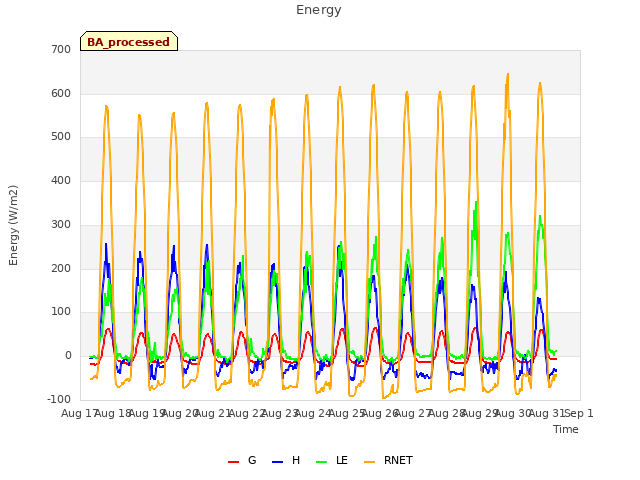640x480 pixels.
Task: Click the Time axis label
Action: (566, 429)
